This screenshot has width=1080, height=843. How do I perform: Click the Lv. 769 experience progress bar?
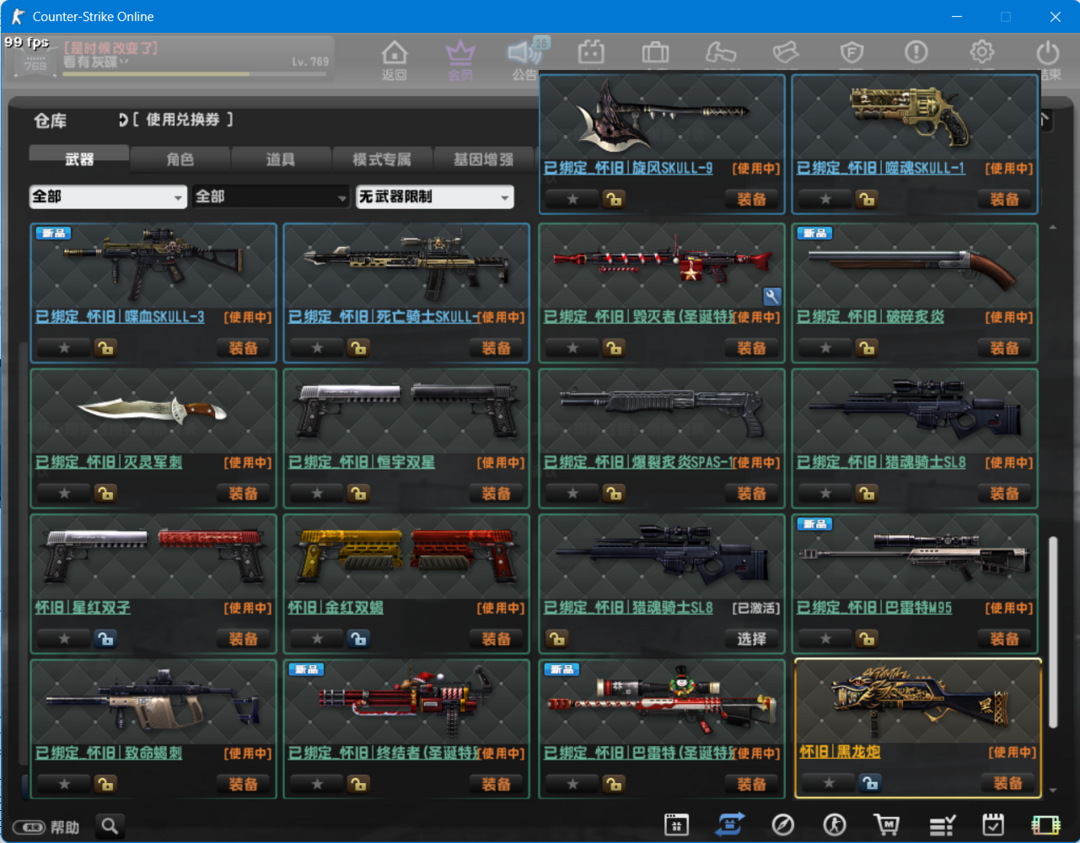click(x=194, y=74)
